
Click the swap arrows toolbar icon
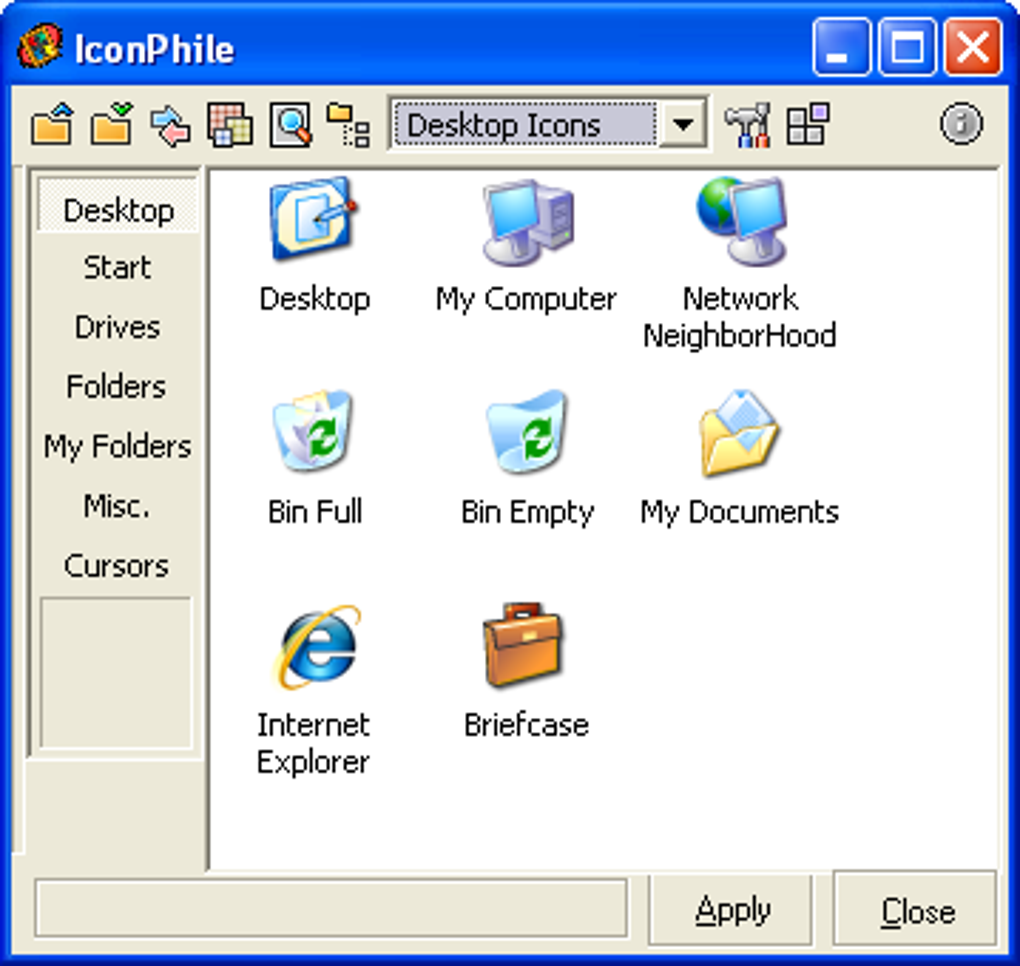click(170, 125)
